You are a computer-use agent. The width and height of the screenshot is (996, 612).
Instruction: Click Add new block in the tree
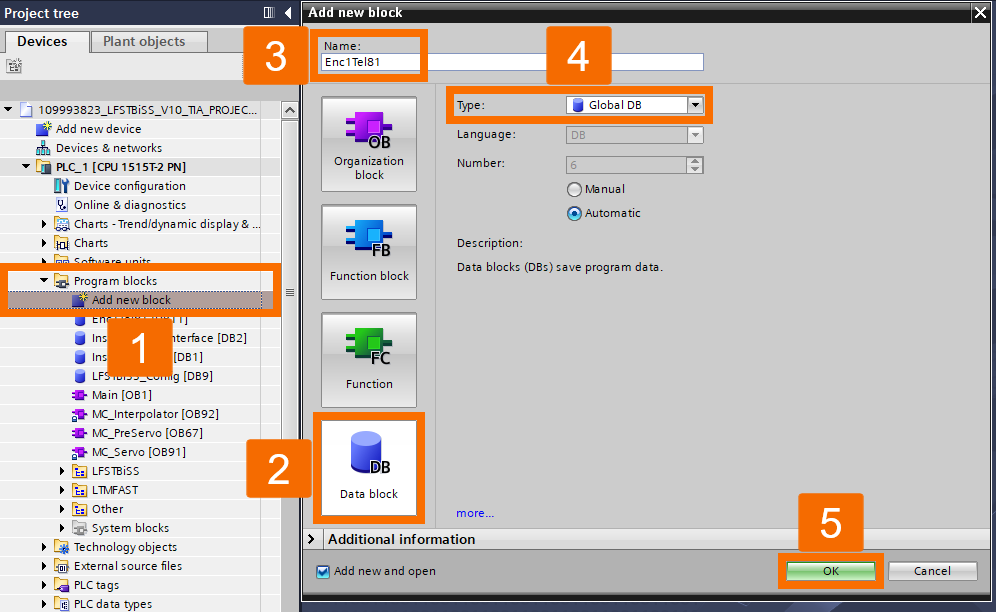131,299
